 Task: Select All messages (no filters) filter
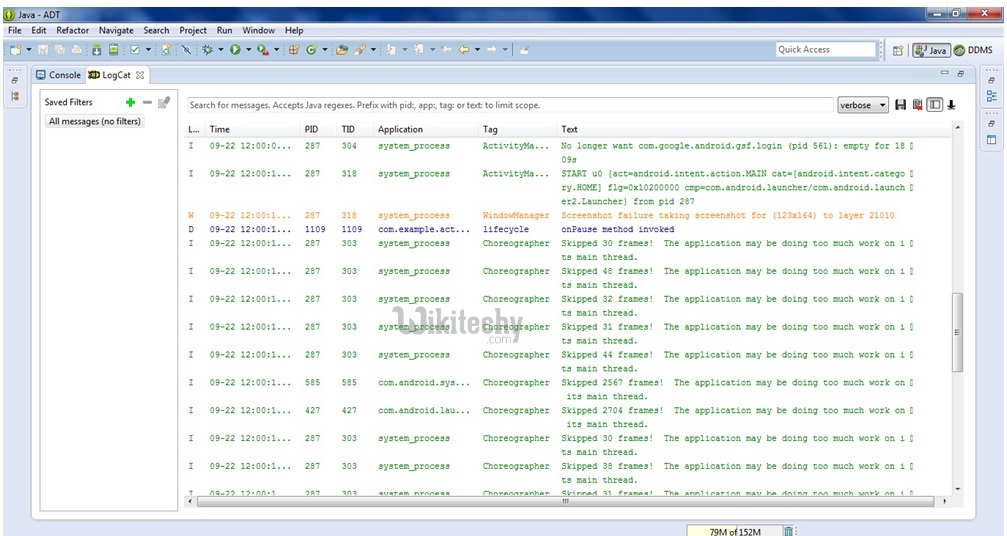click(x=95, y=121)
